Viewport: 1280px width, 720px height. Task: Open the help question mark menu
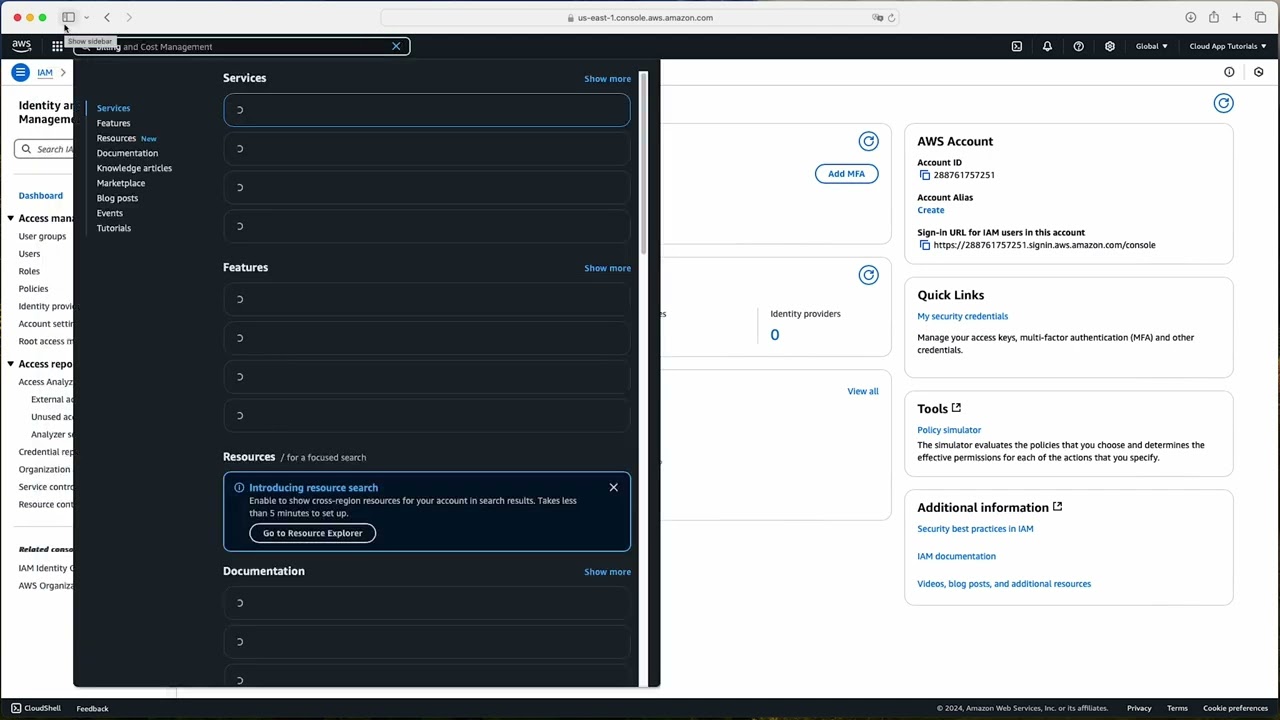coord(1078,46)
